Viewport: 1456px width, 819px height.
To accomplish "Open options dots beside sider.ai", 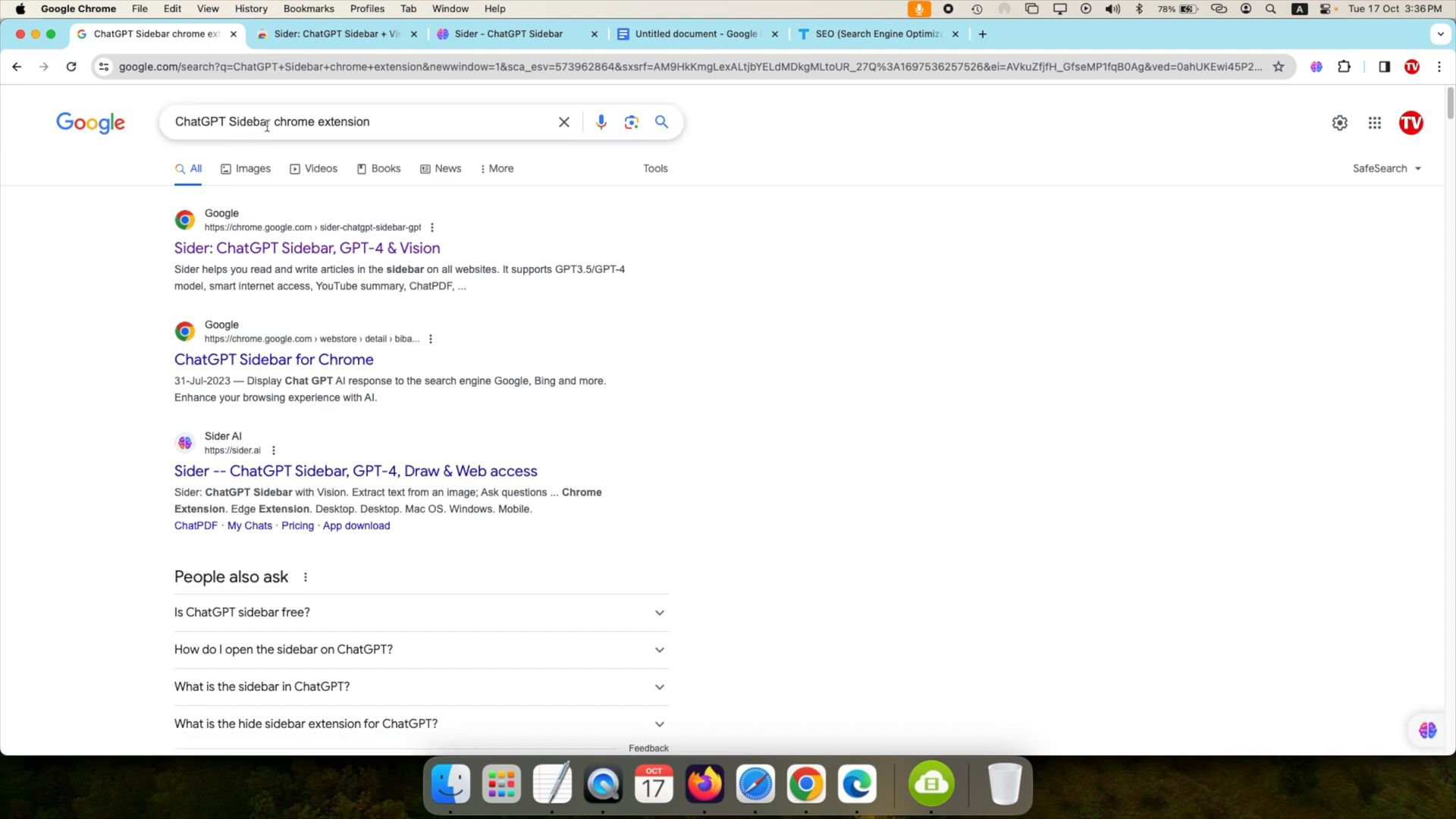I will (274, 450).
